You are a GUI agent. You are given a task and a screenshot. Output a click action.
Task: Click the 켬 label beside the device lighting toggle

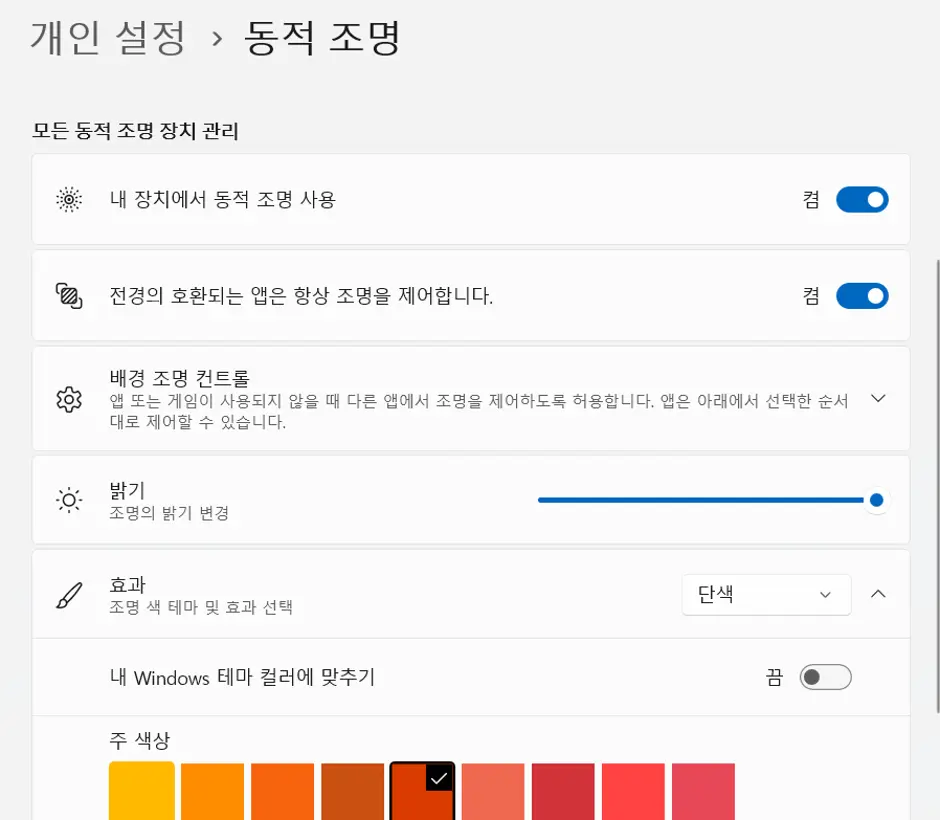[x=811, y=200]
